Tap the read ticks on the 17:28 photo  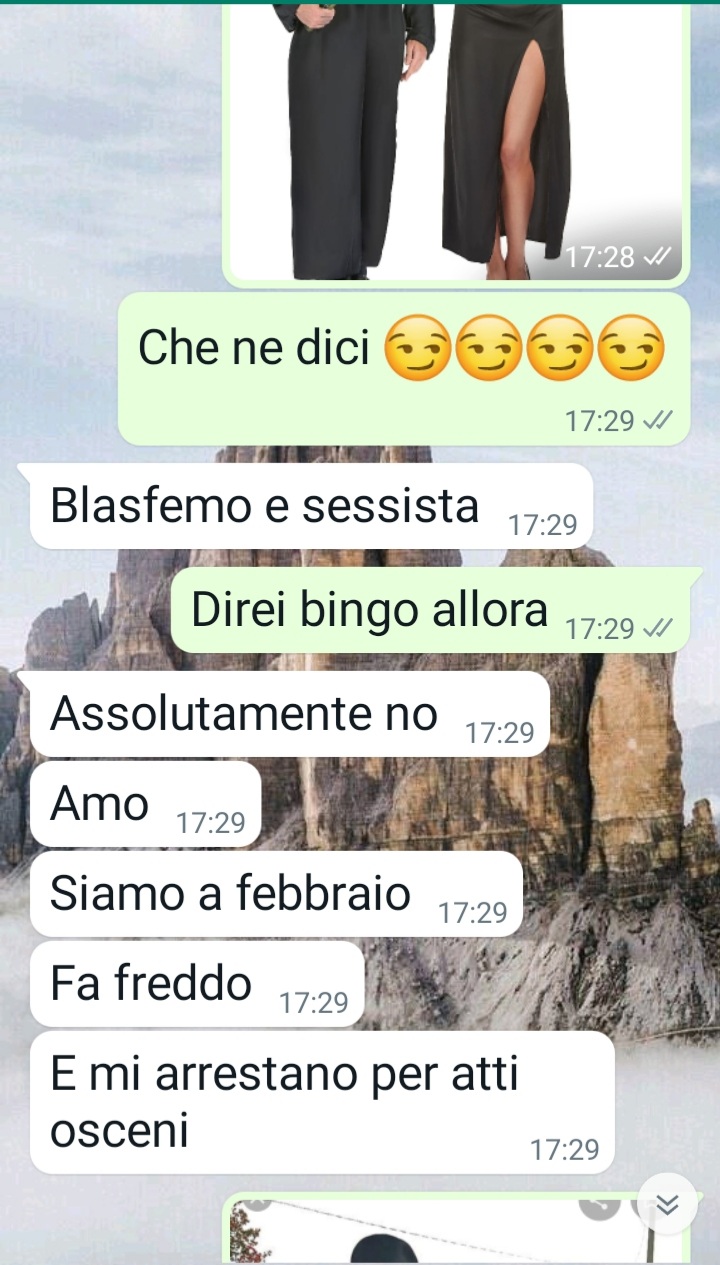[x=656, y=257]
